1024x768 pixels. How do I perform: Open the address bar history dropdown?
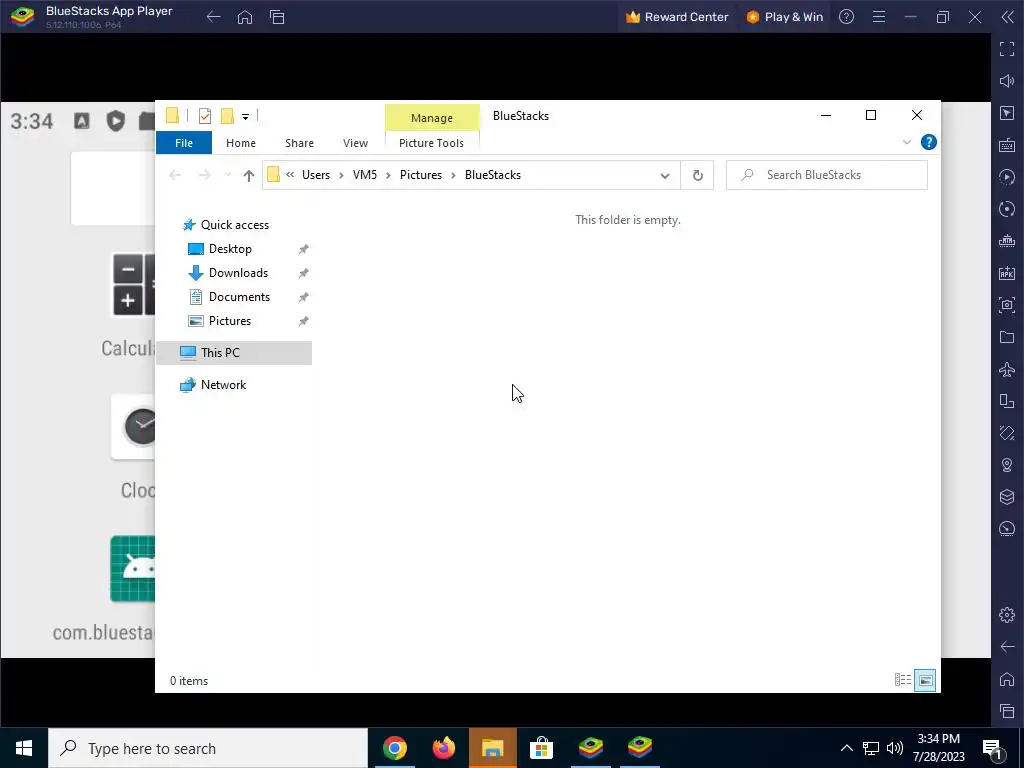665,175
